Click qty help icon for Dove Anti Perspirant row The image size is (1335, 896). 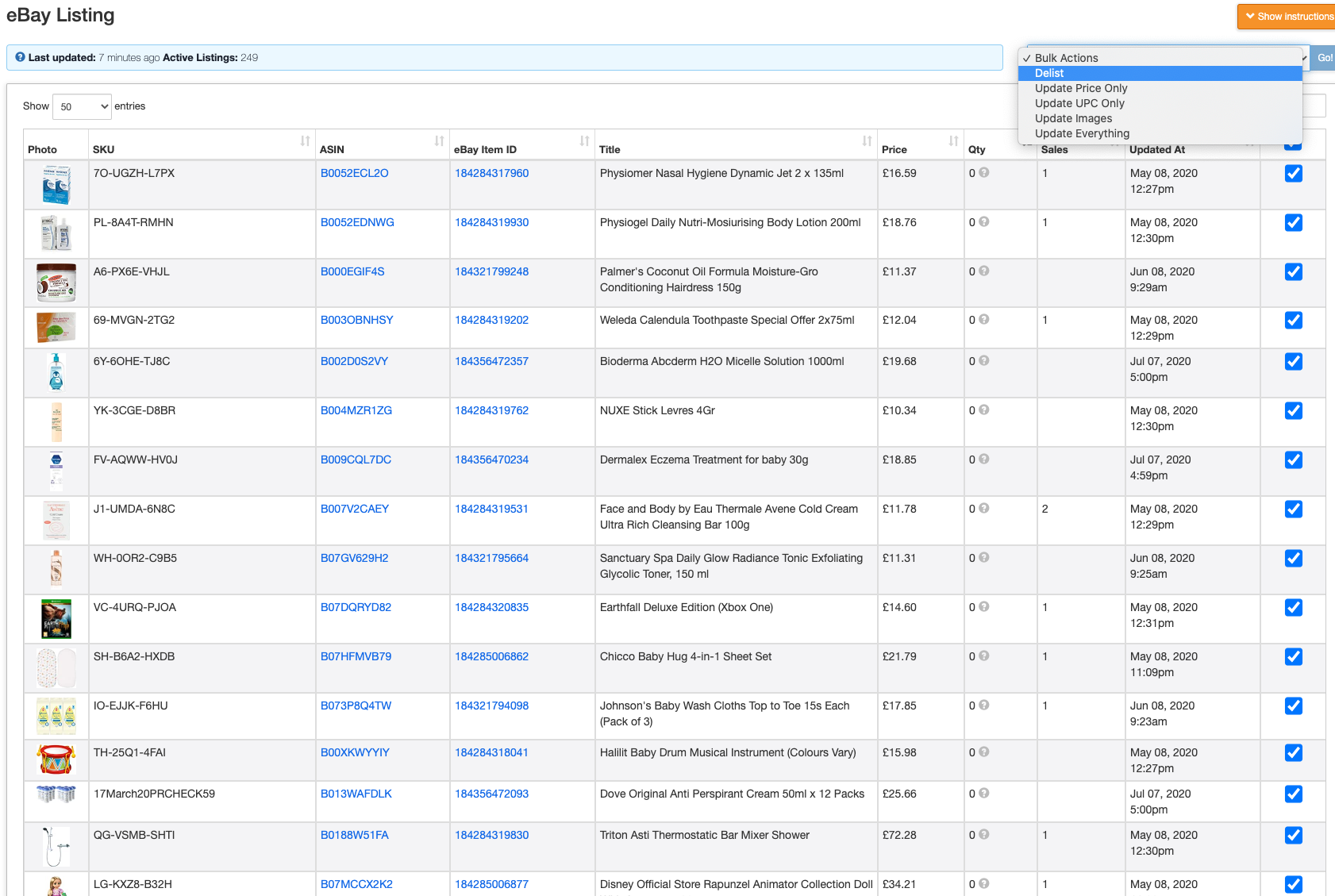[x=984, y=793]
